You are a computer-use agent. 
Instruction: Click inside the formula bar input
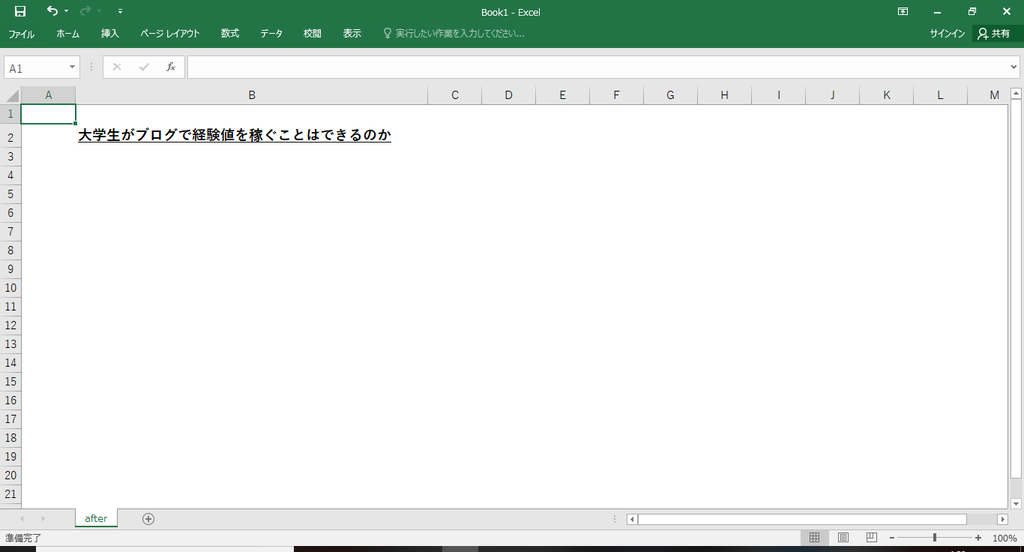pos(598,67)
